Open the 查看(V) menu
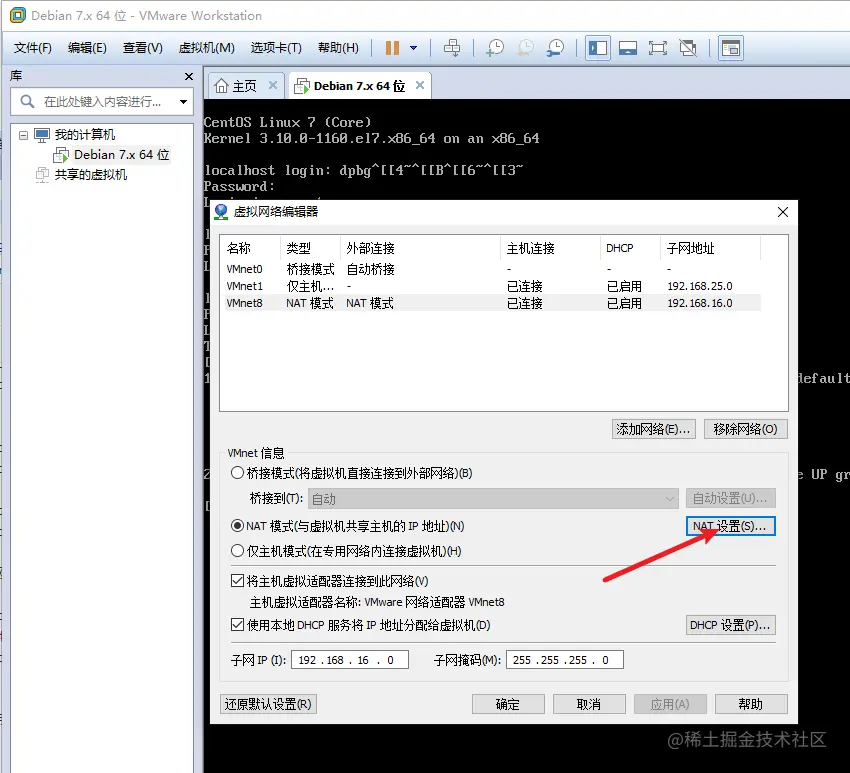 [143, 48]
